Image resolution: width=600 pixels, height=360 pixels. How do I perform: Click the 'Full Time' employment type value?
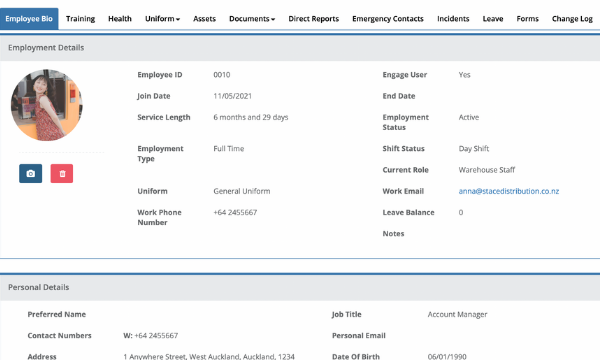[228, 148]
